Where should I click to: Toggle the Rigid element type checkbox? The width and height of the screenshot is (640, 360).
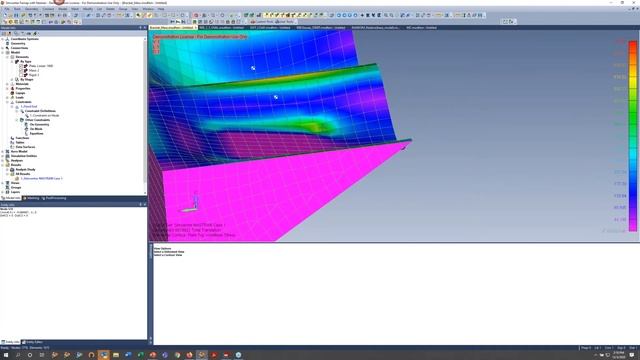click(x=21, y=75)
